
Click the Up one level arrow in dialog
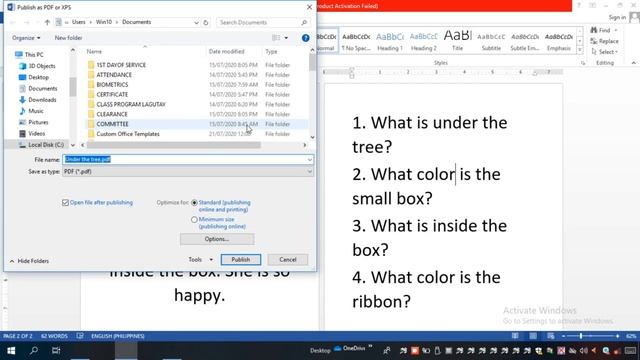point(47,22)
